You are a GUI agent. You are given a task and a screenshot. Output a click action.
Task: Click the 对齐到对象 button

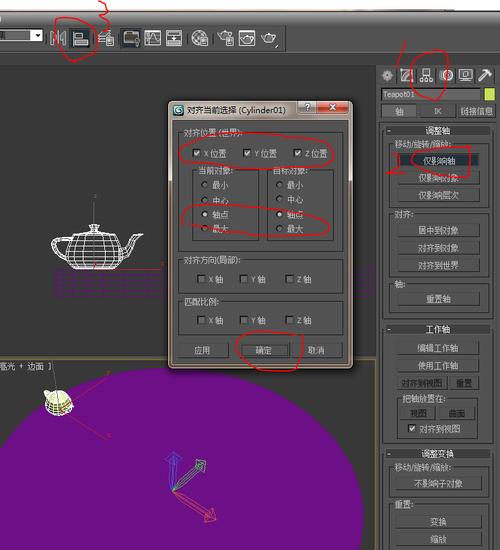[439, 248]
